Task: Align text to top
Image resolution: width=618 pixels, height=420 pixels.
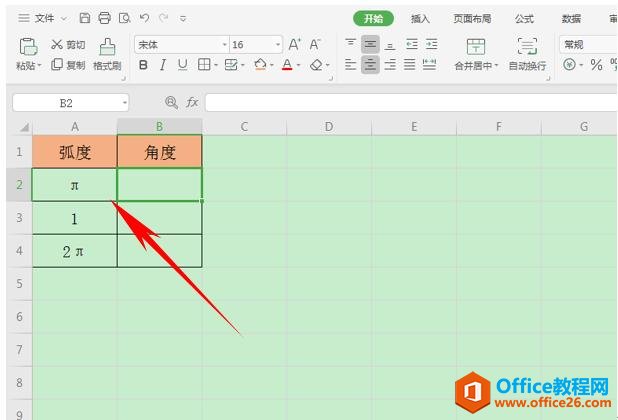Action: 350,43
